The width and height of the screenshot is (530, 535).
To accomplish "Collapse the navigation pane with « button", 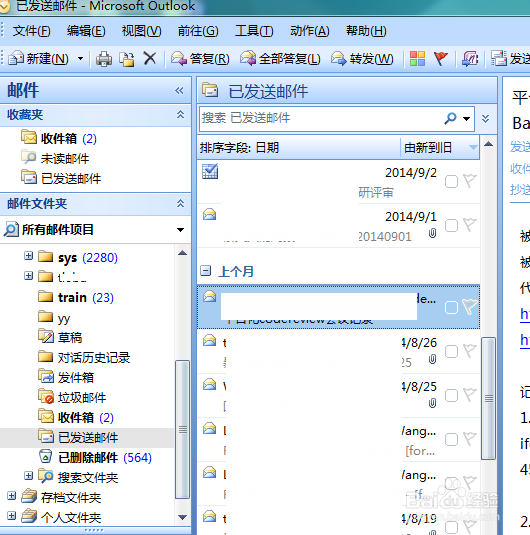I will 179,90.
